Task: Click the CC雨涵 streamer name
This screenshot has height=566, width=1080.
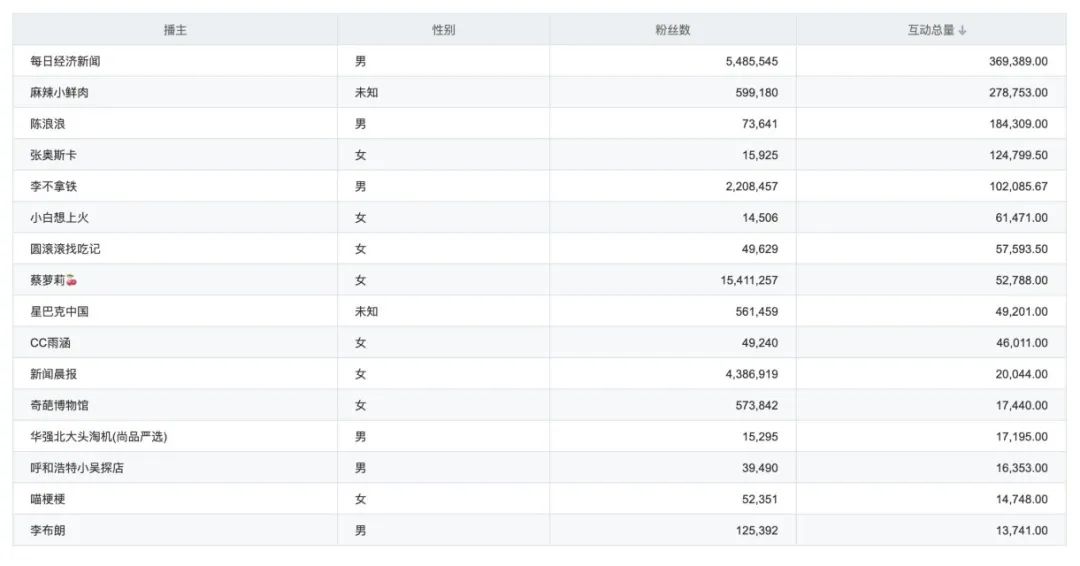Action: click(x=50, y=342)
